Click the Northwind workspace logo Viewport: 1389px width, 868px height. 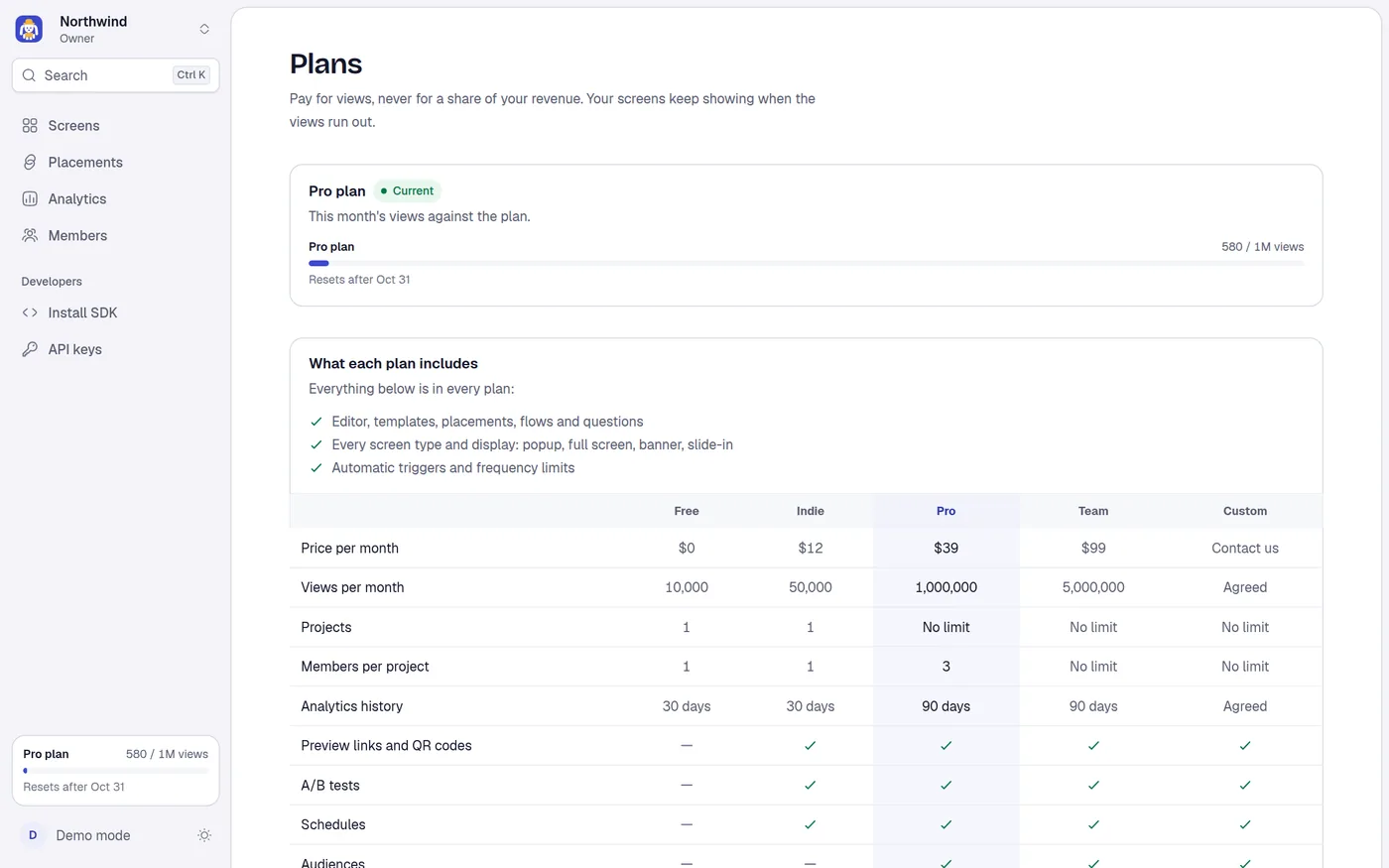click(x=29, y=30)
